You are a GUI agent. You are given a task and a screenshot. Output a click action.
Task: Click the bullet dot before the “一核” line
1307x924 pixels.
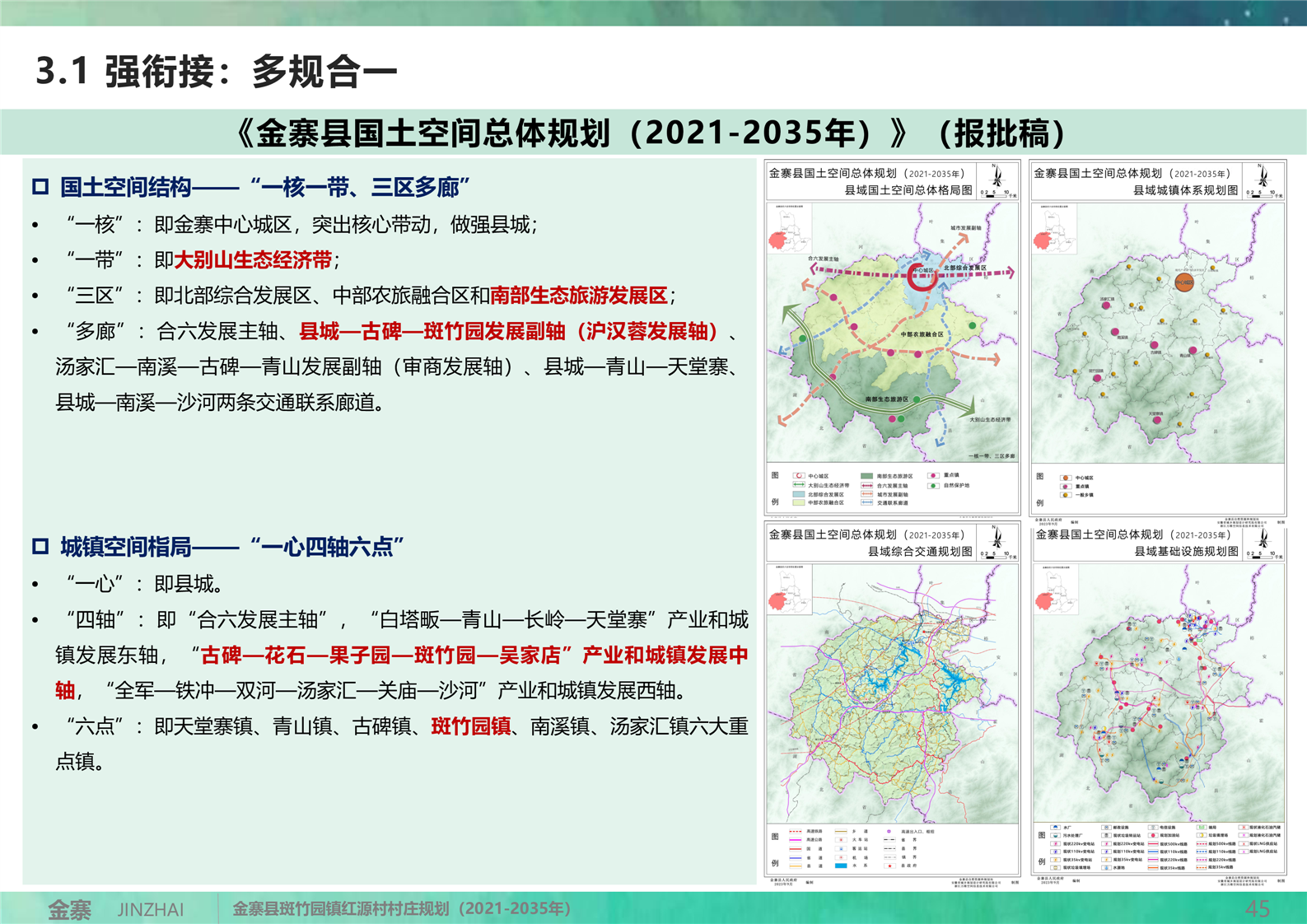[x=35, y=225]
